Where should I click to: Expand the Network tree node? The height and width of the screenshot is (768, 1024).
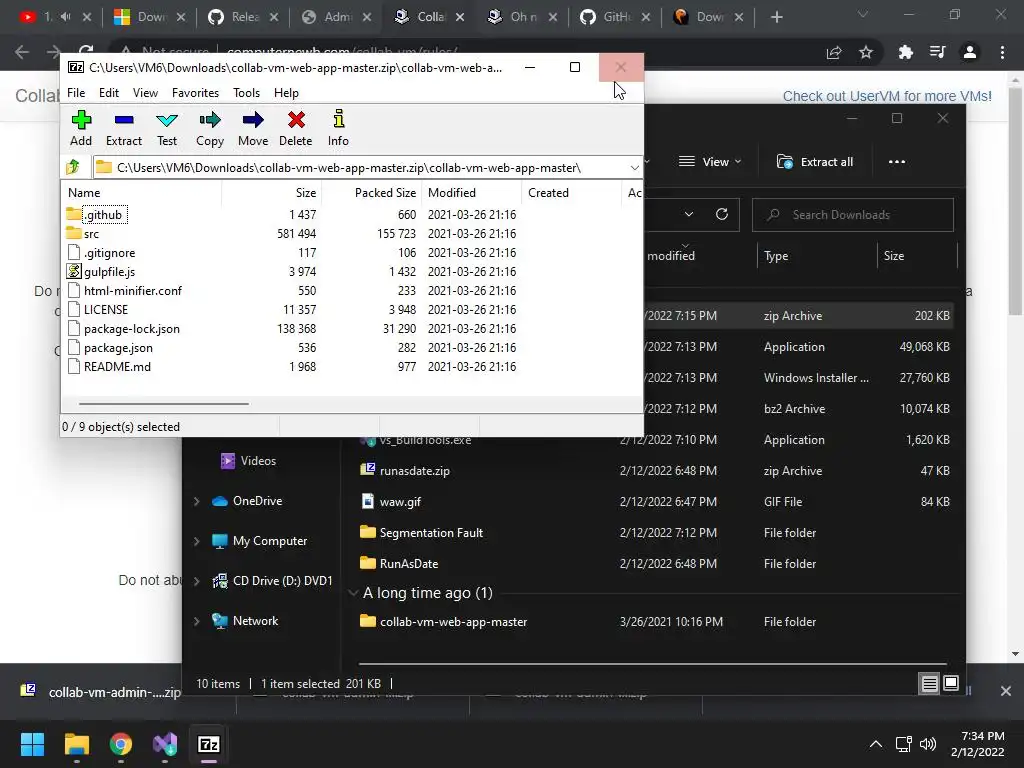coord(196,621)
